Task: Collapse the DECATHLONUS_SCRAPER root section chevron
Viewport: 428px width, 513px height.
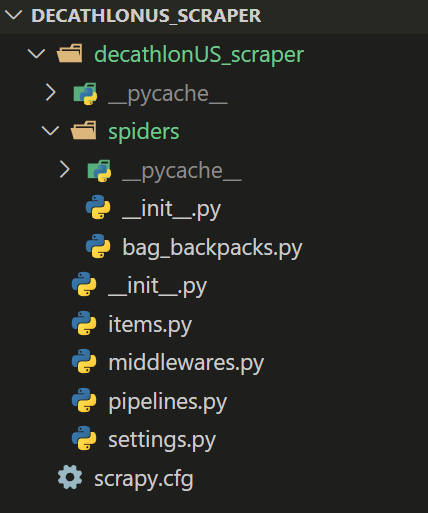Action: click(x=14, y=16)
